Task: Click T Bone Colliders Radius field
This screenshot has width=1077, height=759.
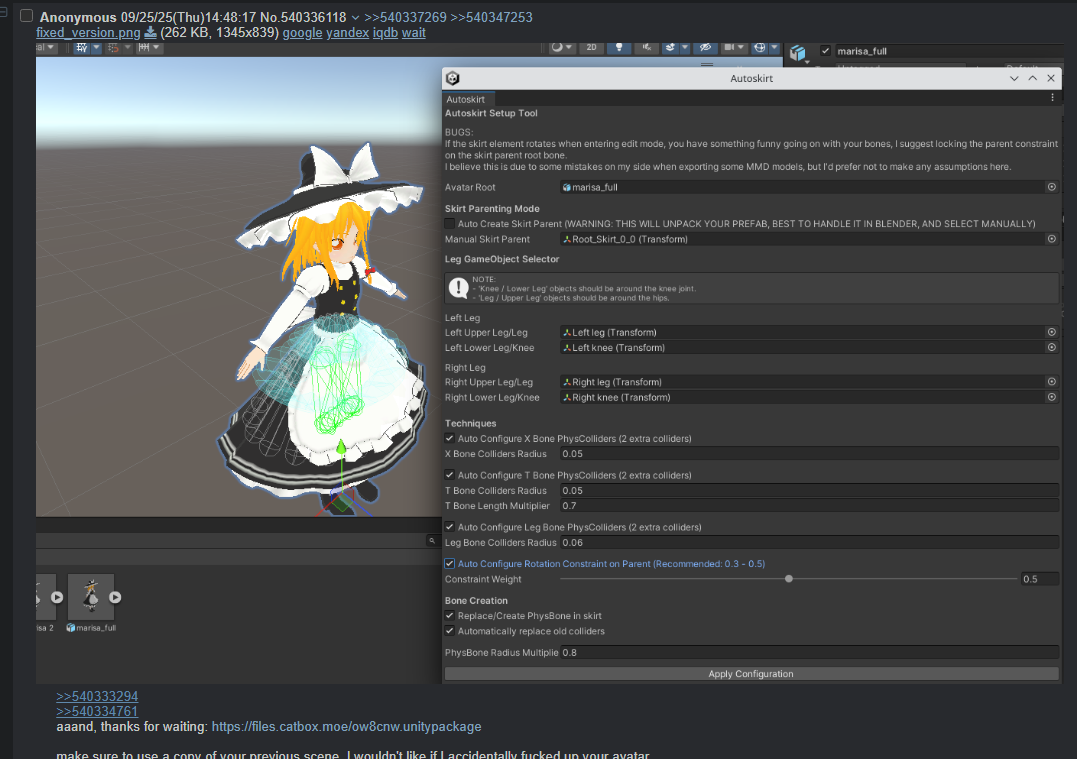Action: [x=809, y=490]
